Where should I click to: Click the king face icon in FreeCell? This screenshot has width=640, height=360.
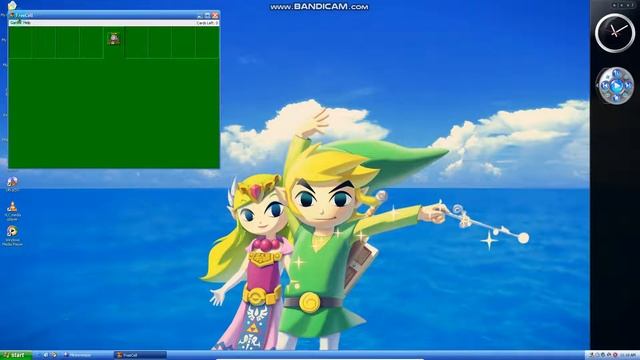click(x=114, y=38)
